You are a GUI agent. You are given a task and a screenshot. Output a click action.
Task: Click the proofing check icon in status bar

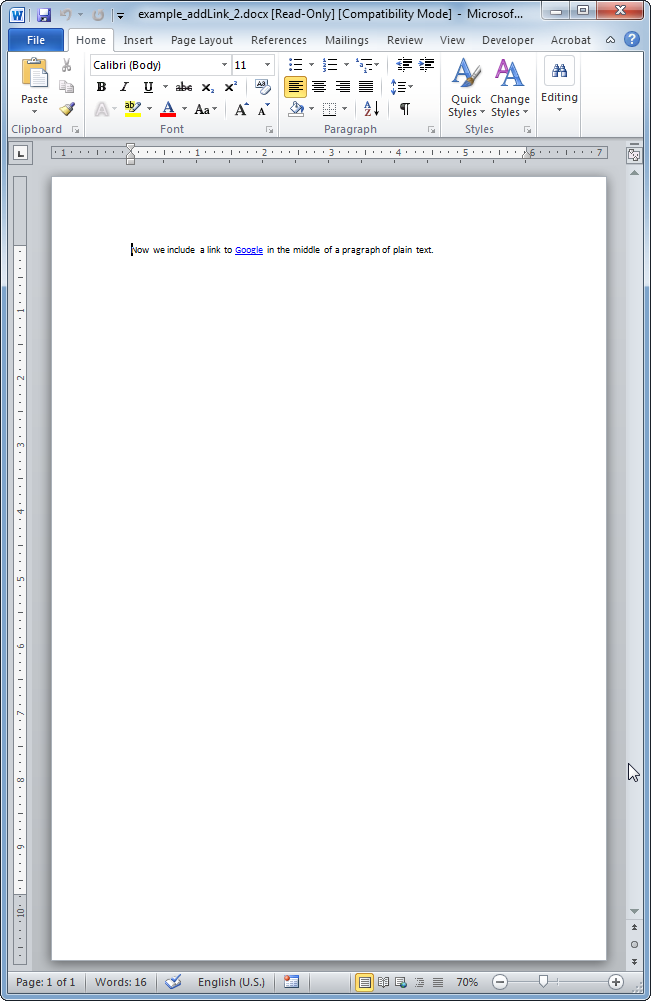[173, 982]
